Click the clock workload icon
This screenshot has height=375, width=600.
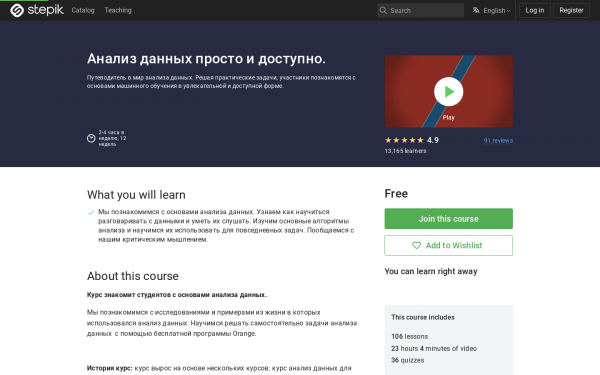(x=91, y=138)
